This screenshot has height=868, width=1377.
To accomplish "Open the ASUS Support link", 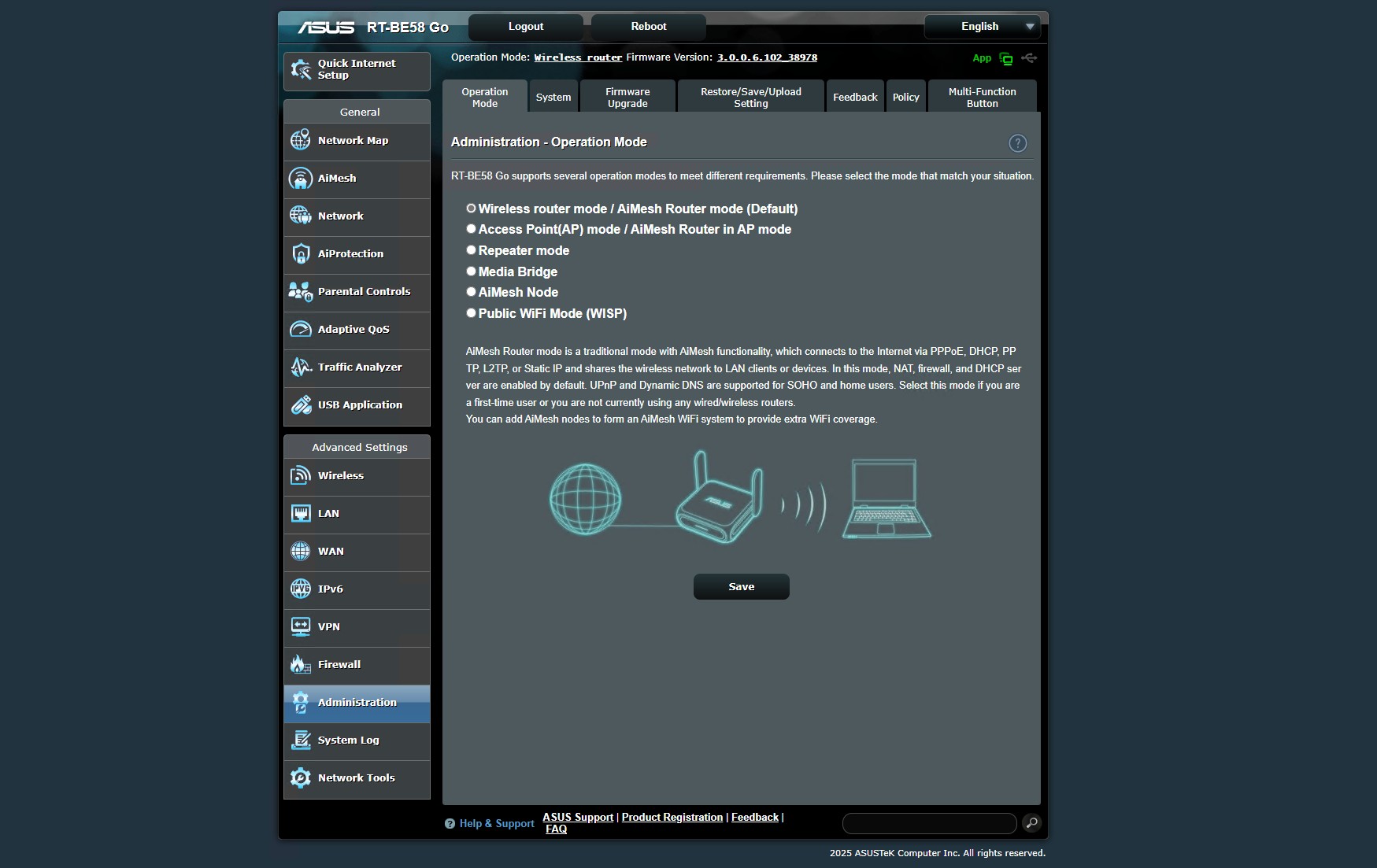I will pos(578,817).
